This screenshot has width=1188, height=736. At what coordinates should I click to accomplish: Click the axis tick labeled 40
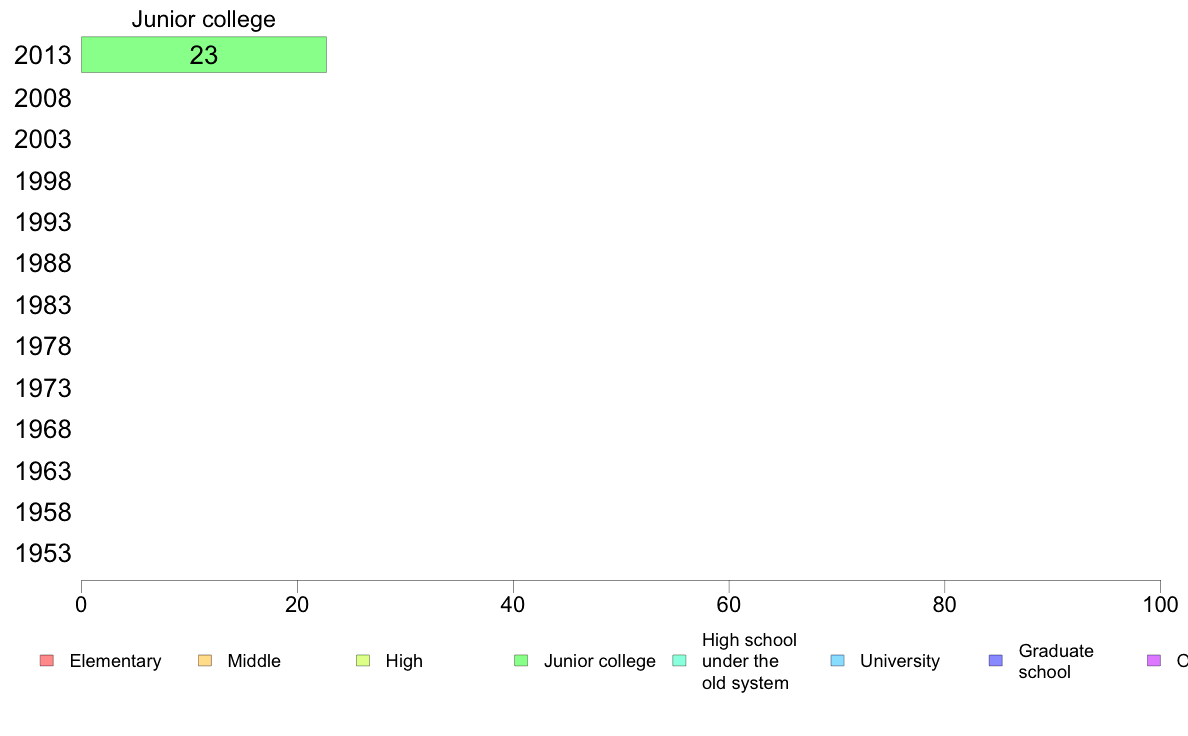(x=513, y=605)
